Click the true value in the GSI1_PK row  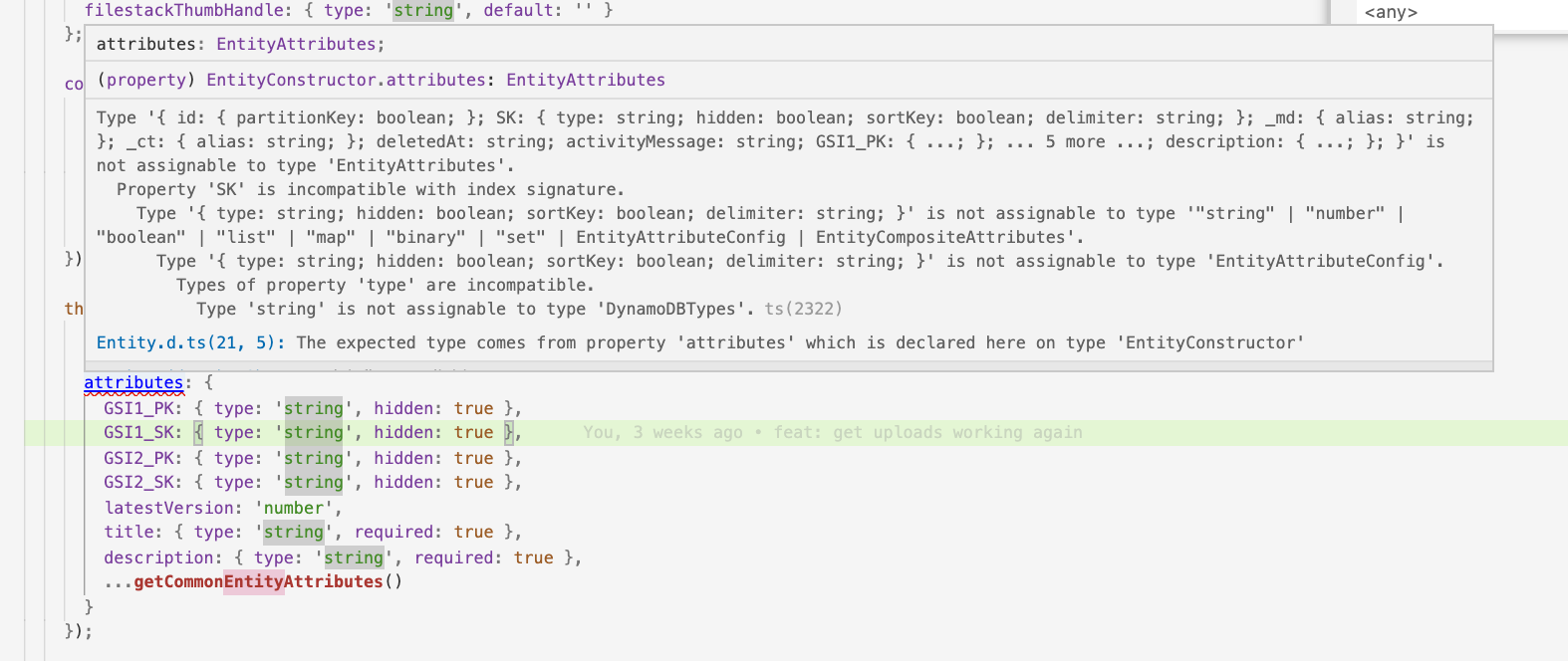point(473,408)
